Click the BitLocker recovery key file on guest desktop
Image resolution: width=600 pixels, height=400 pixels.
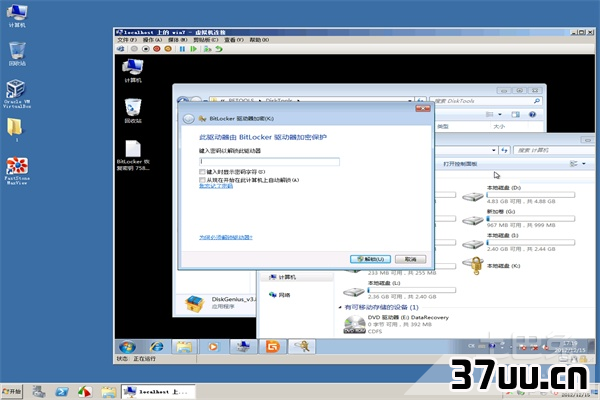[x=133, y=155]
